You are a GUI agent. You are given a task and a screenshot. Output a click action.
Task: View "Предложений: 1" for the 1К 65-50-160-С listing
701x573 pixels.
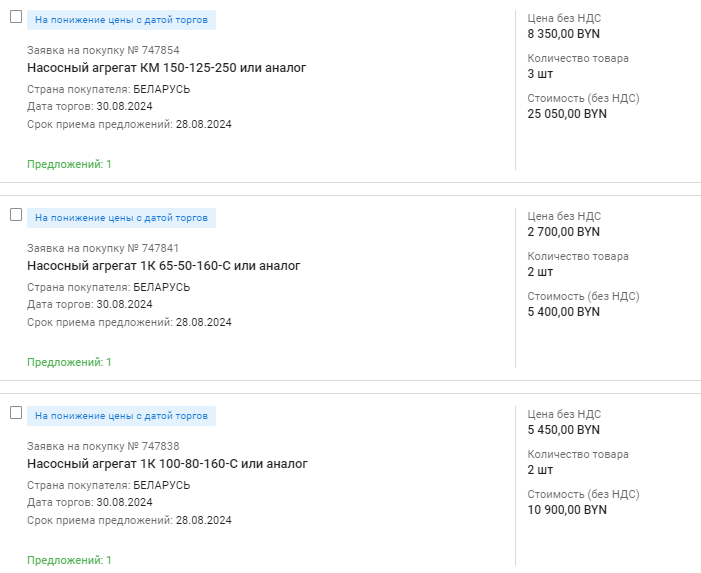[x=69, y=362]
